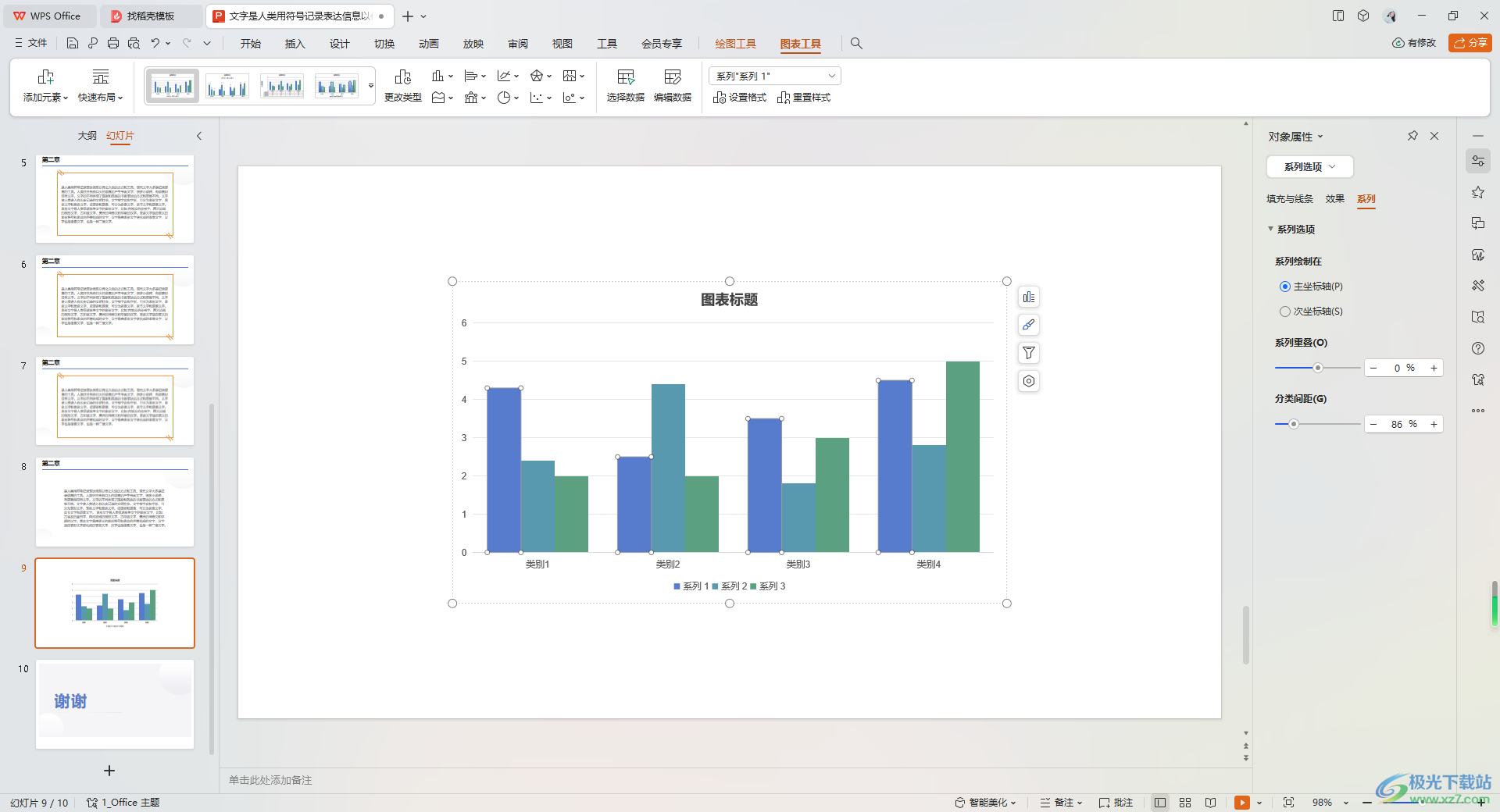Pin the Object Properties panel
This screenshot has width=1500, height=812.
[x=1412, y=136]
